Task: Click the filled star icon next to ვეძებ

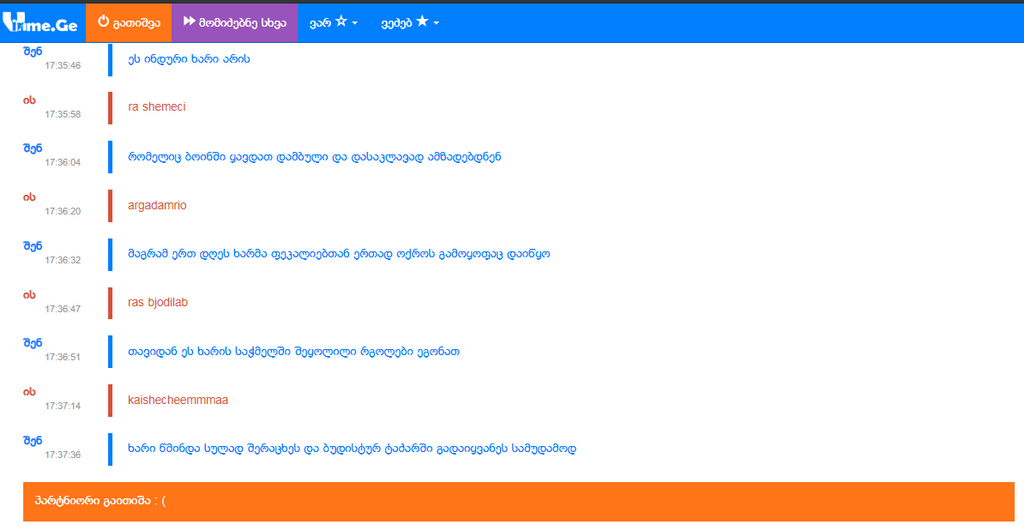Action: point(422,22)
